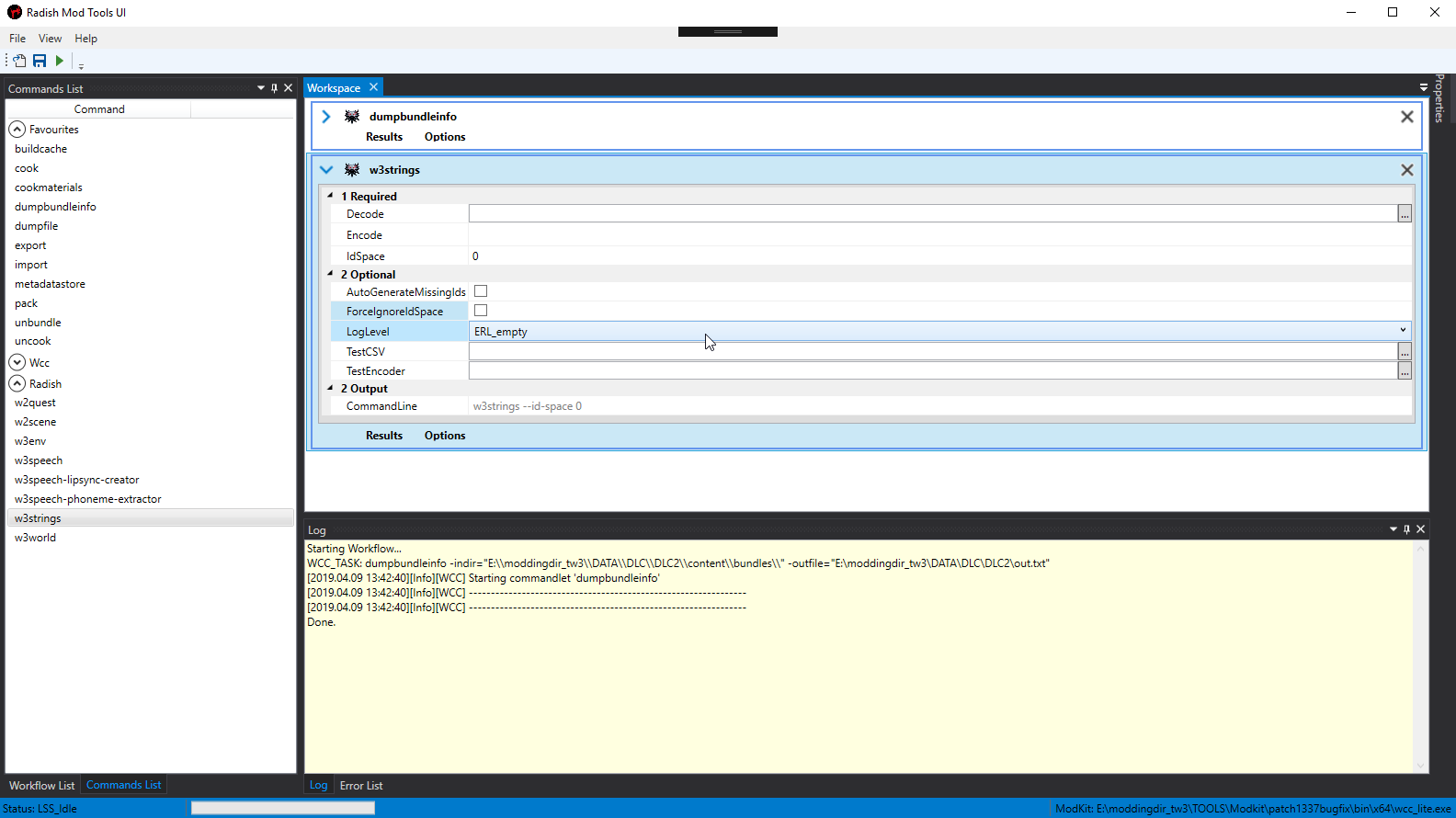The image size is (1456, 818).
Task: Open Options under w3strings
Action: 445,436
